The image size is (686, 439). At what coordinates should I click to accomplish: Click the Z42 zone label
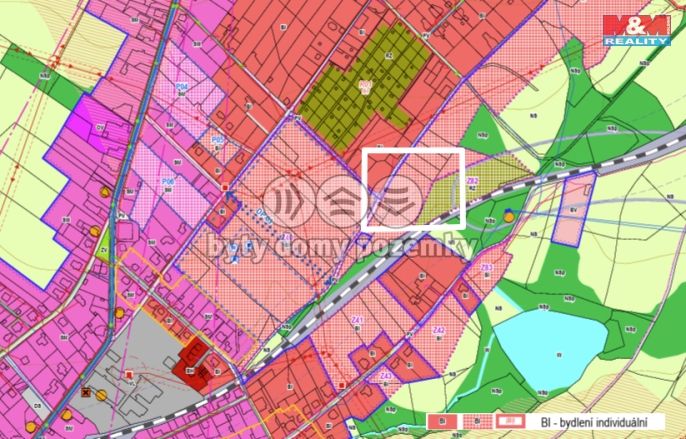point(438,331)
